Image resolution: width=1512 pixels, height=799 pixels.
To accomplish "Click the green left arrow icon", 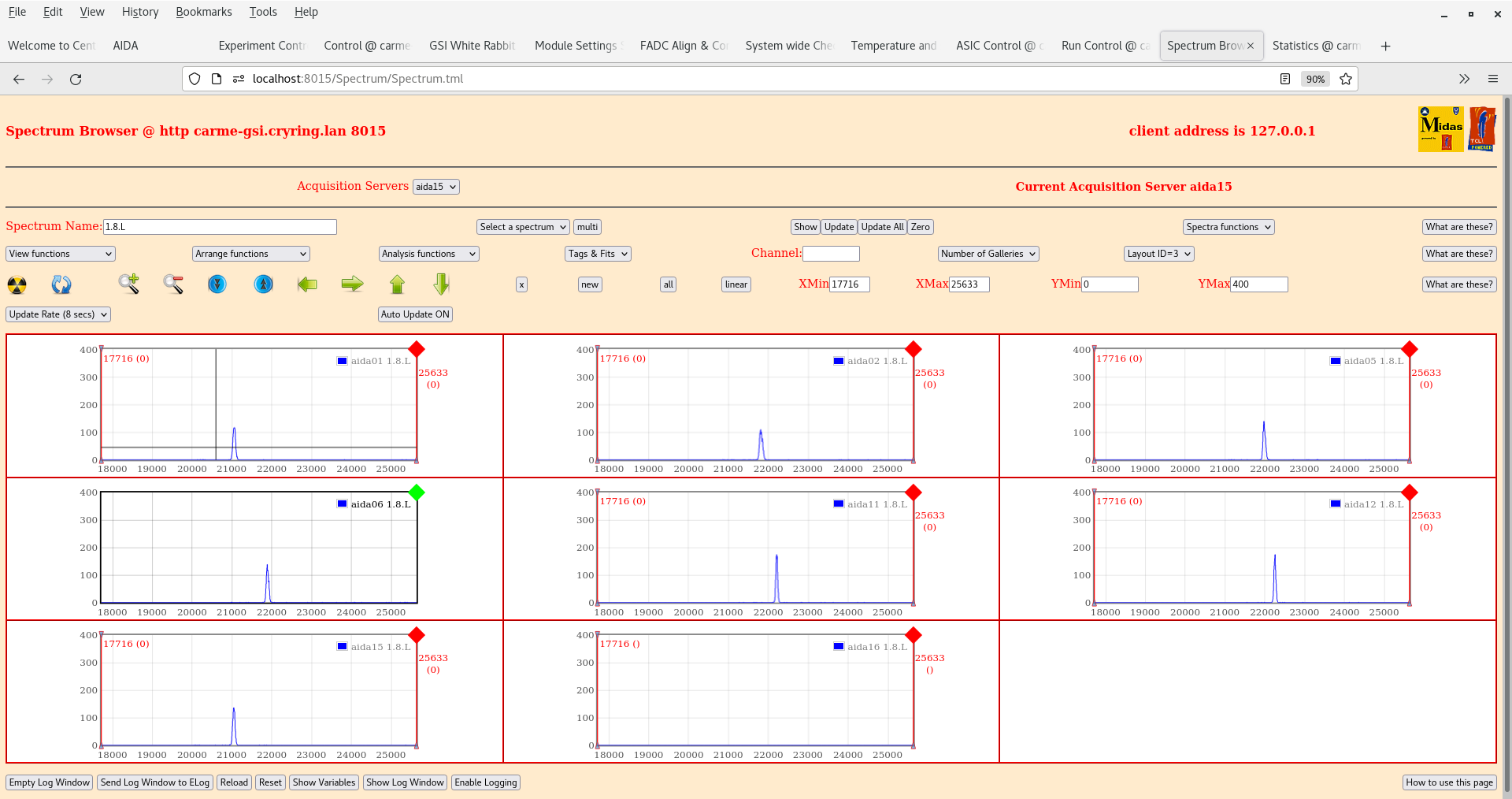I will coord(307,284).
